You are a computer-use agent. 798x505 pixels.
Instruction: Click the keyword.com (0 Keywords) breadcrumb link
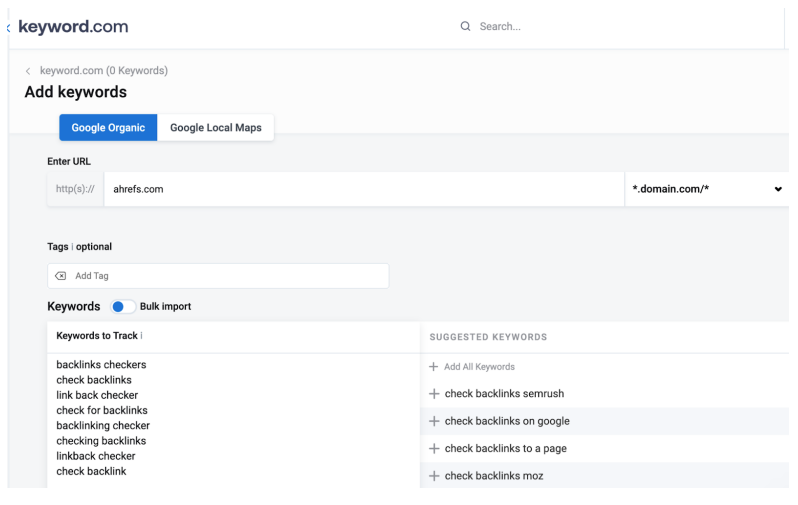click(104, 71)
